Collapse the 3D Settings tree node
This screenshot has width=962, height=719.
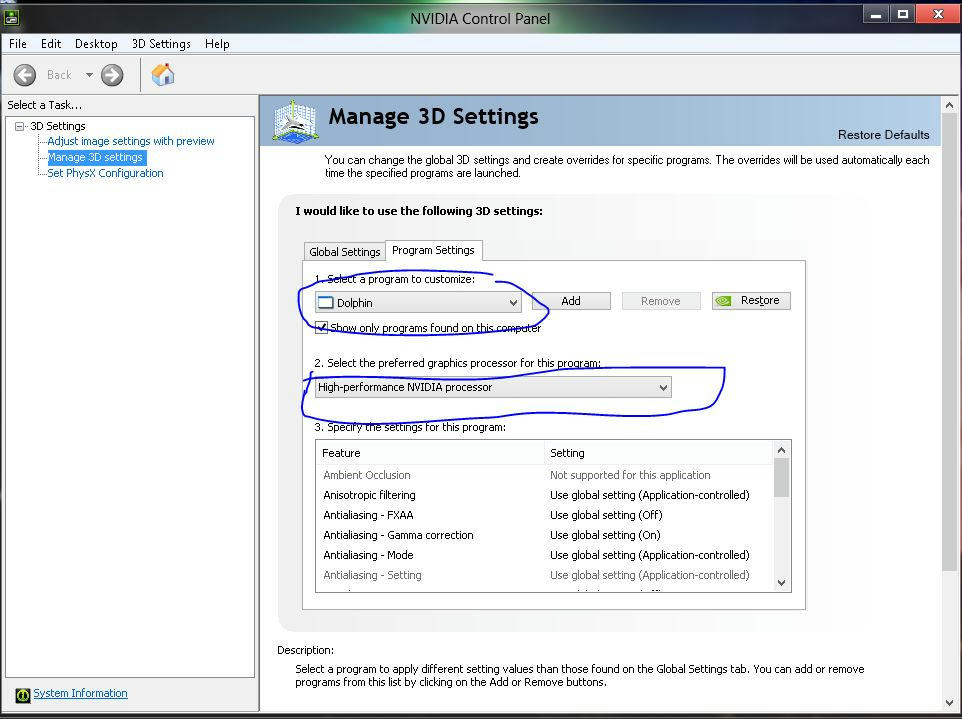(20, 126)
